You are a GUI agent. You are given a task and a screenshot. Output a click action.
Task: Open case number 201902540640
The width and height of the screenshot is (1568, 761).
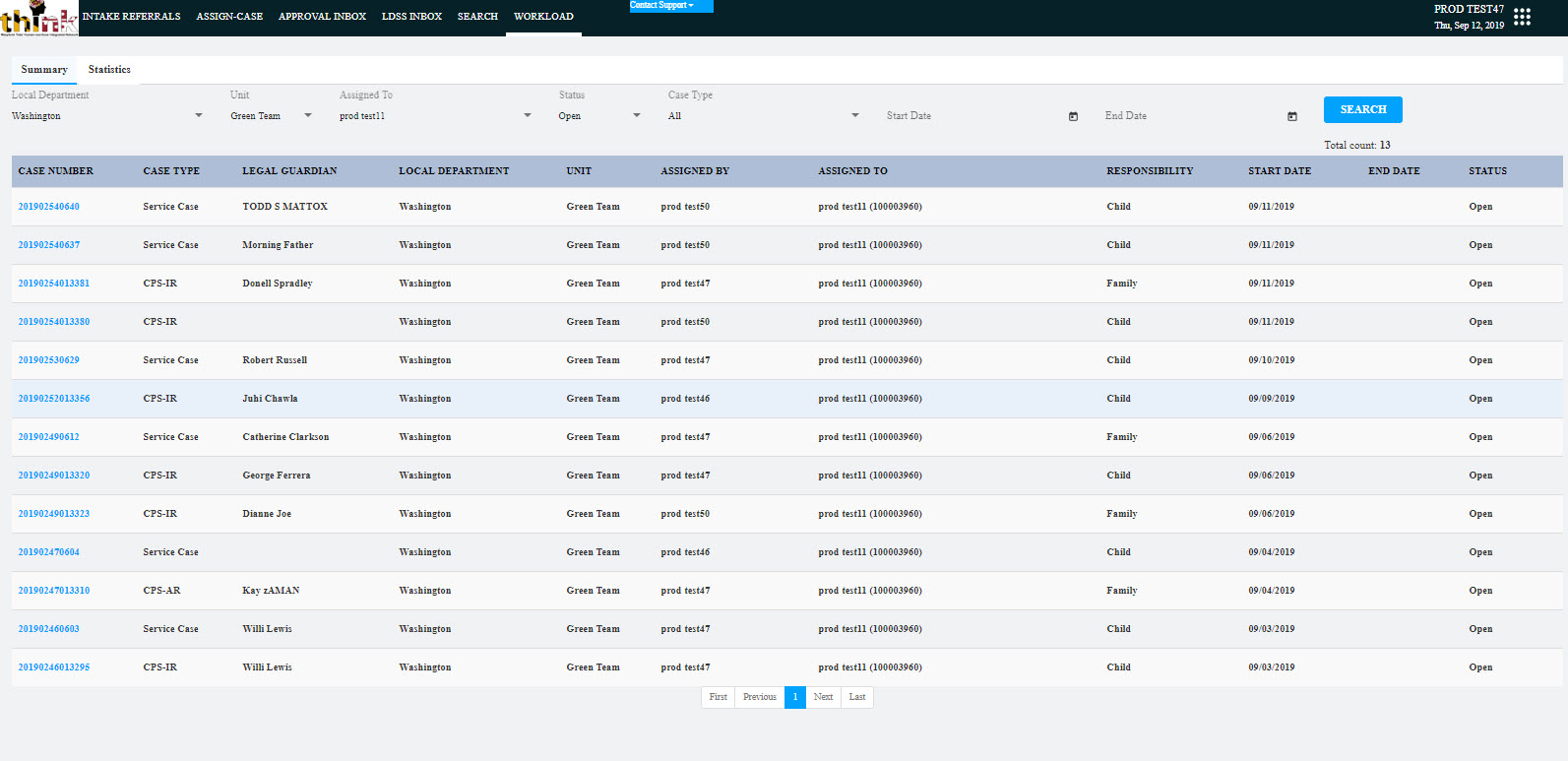point(49,207)
